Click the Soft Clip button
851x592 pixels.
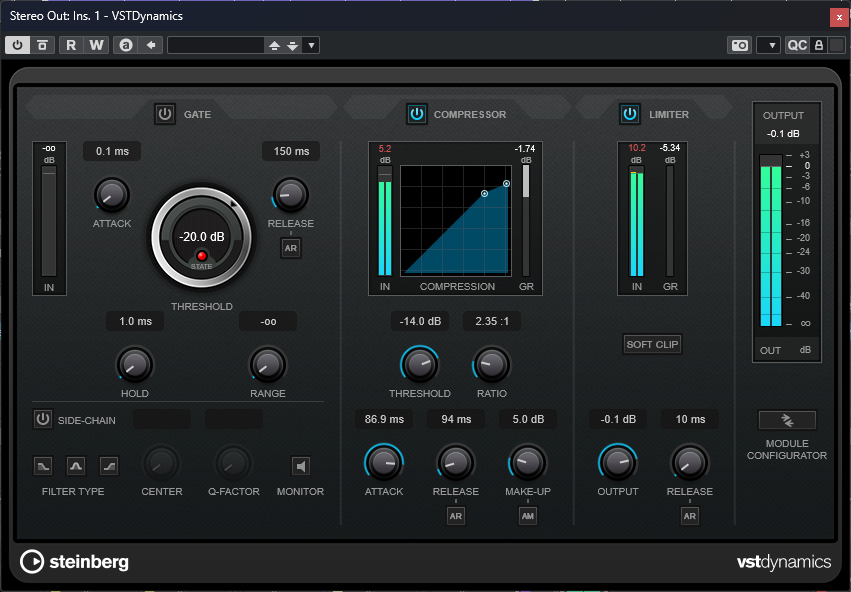652,345
